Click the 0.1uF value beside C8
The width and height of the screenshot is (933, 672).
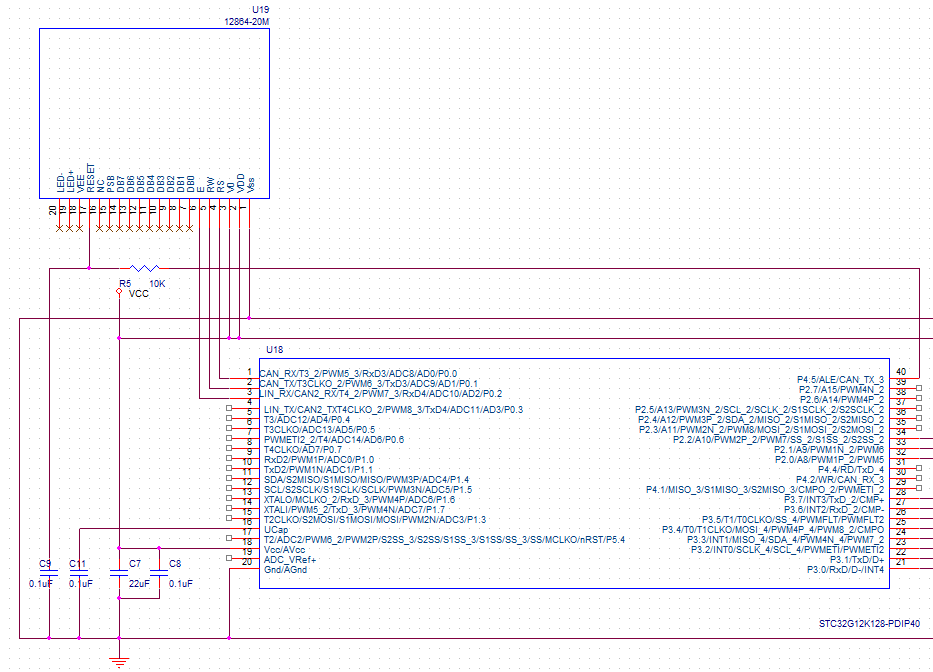(181, 583)
